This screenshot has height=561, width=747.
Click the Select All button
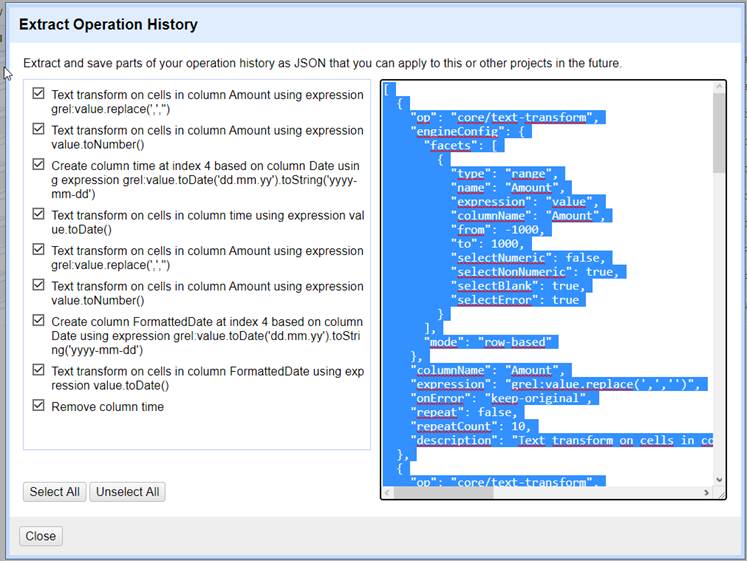click(54, 492)
